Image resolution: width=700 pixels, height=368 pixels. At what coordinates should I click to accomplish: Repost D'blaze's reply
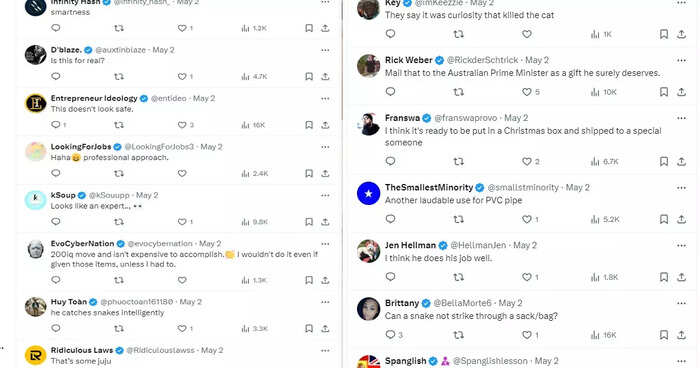(x=119, y=77)
